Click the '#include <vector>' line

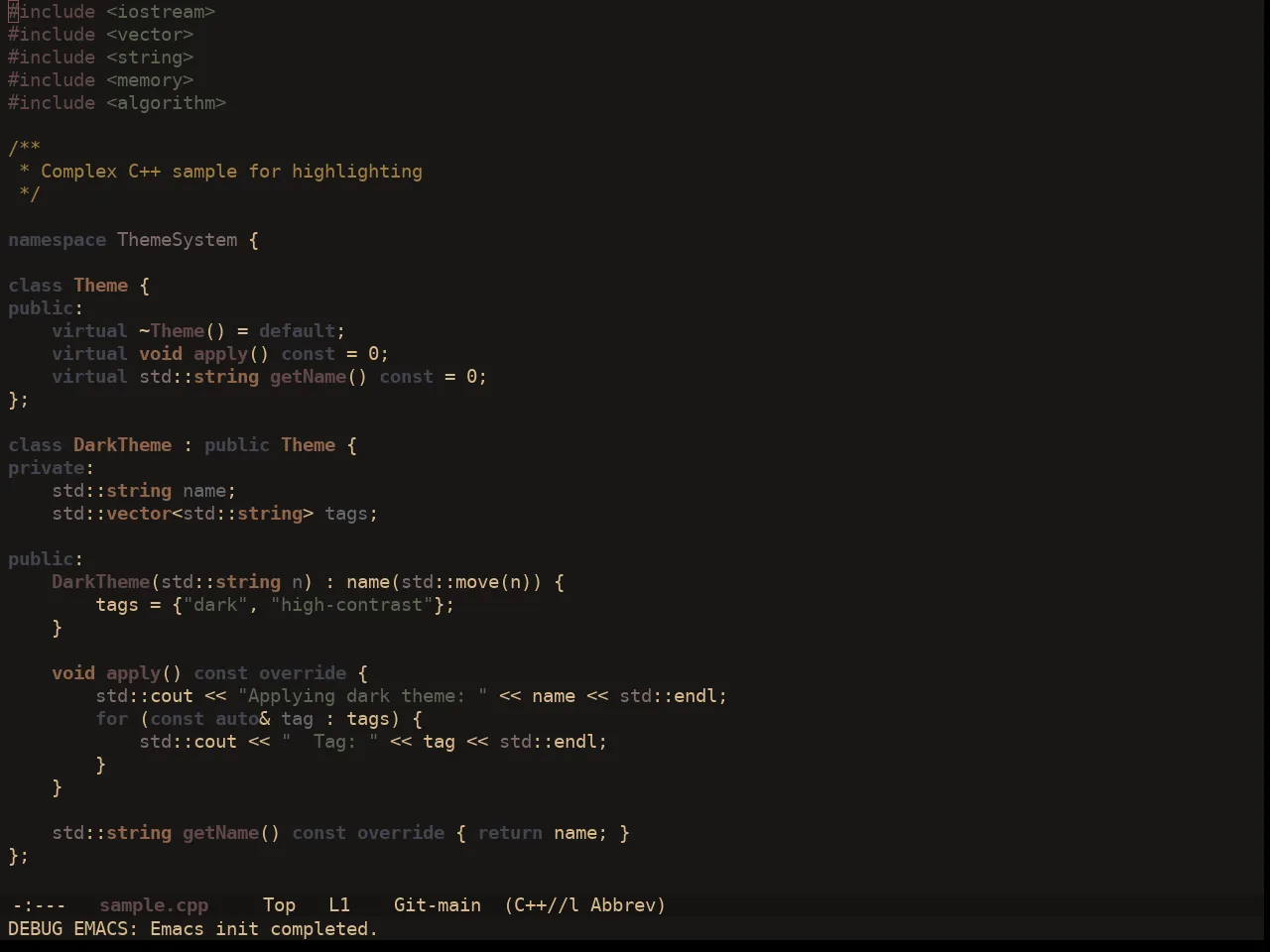[x=101, y=35]
